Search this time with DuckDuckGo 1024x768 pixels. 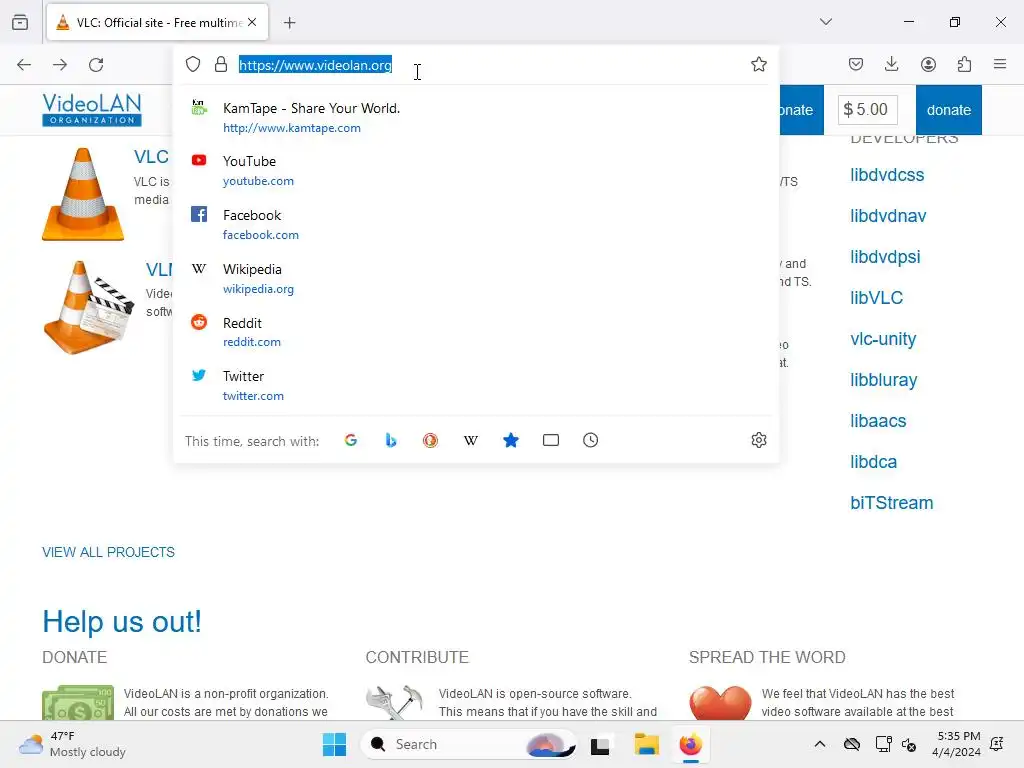point(430,440)
